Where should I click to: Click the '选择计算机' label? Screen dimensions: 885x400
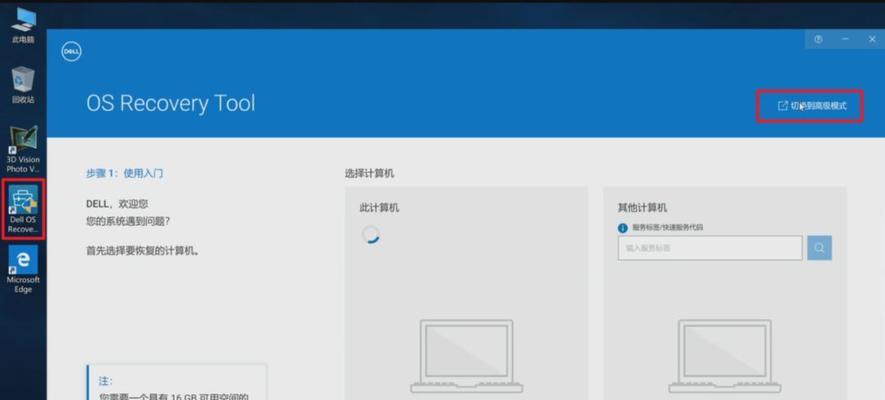tap(370, 173)
